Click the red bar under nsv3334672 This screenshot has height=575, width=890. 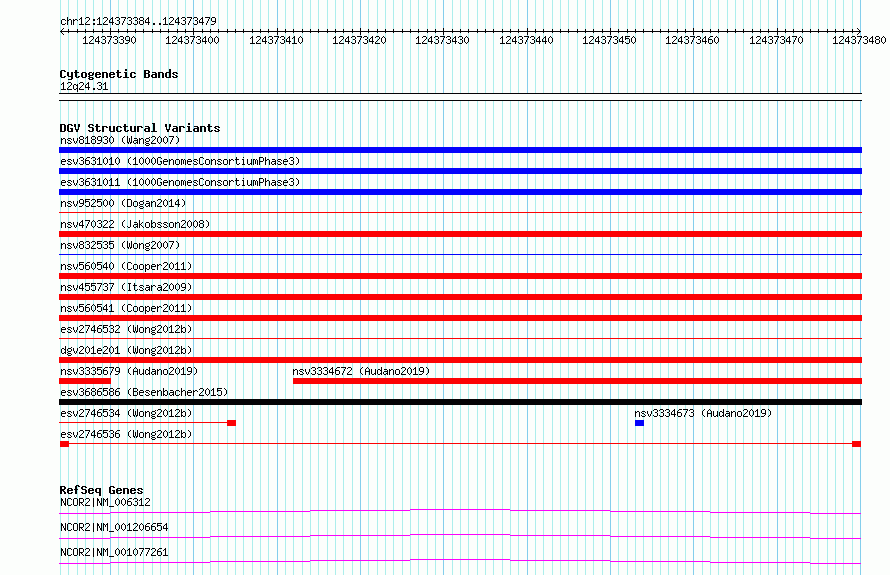[577, 381]
